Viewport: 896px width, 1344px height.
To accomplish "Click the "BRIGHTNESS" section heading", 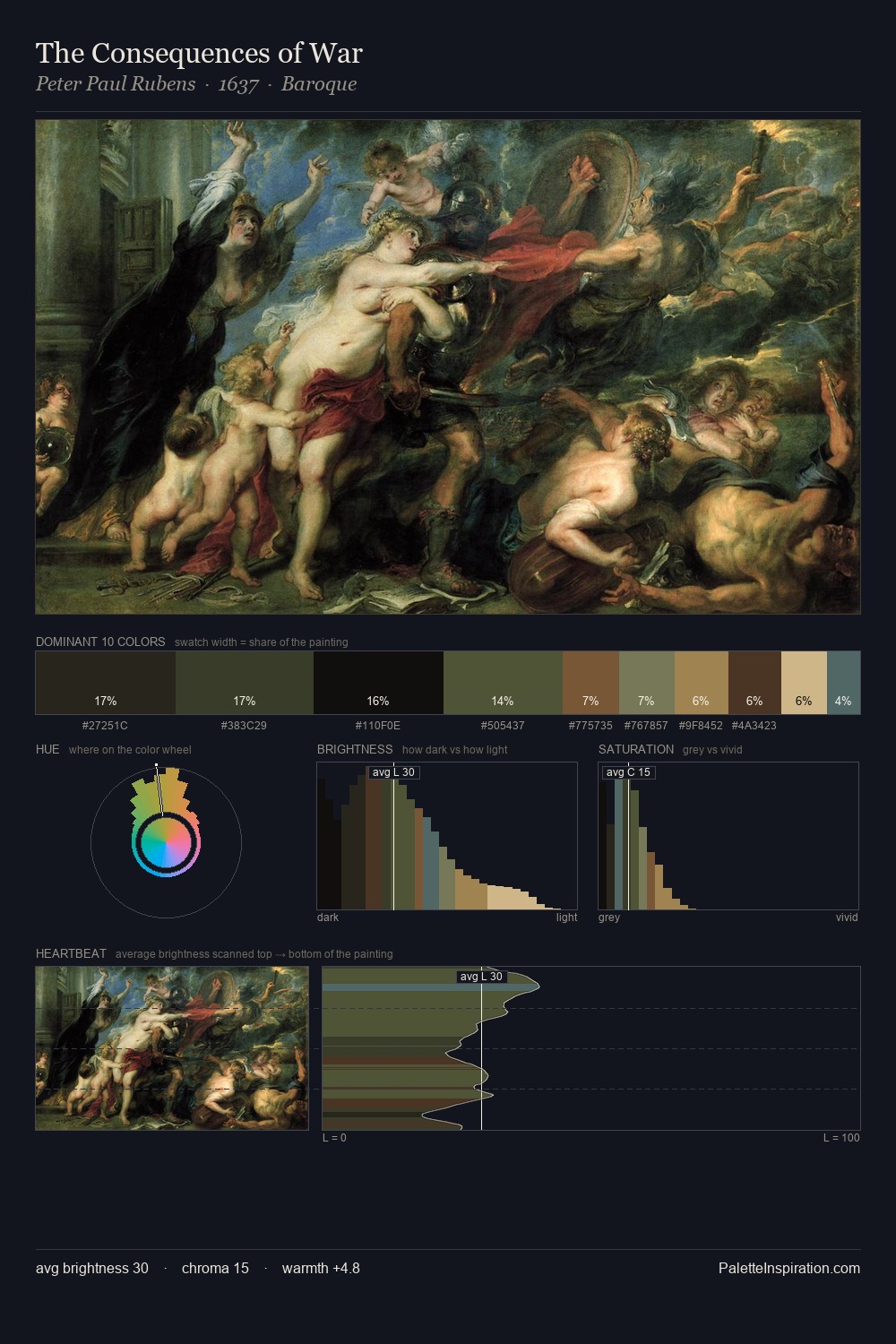I will 355,749.
